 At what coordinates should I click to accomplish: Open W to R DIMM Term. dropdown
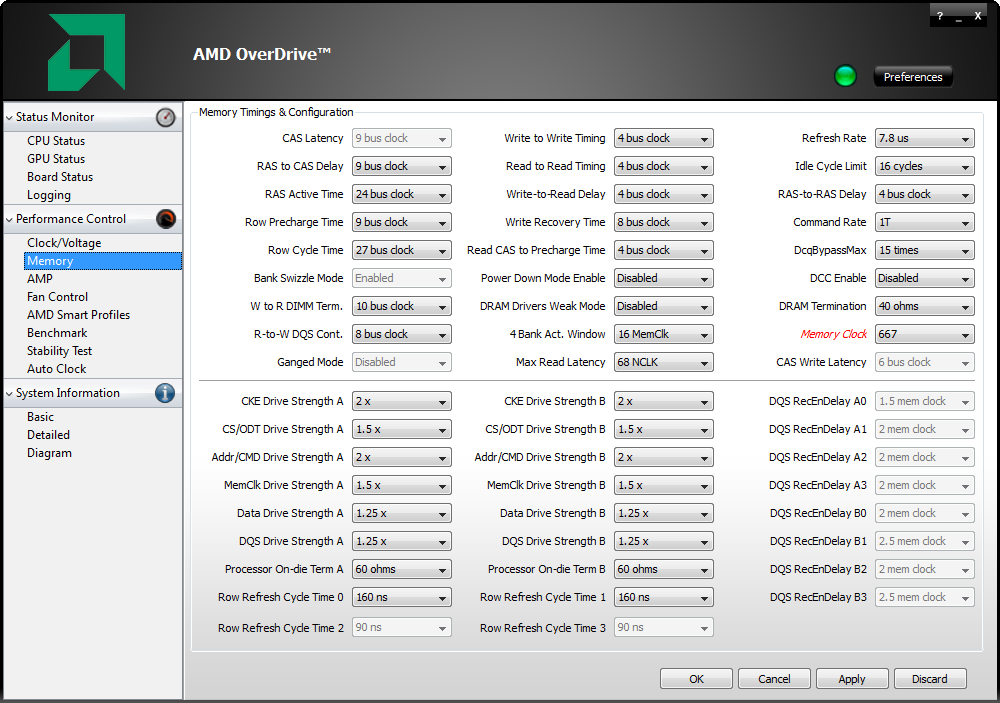[x=402, y=306]
